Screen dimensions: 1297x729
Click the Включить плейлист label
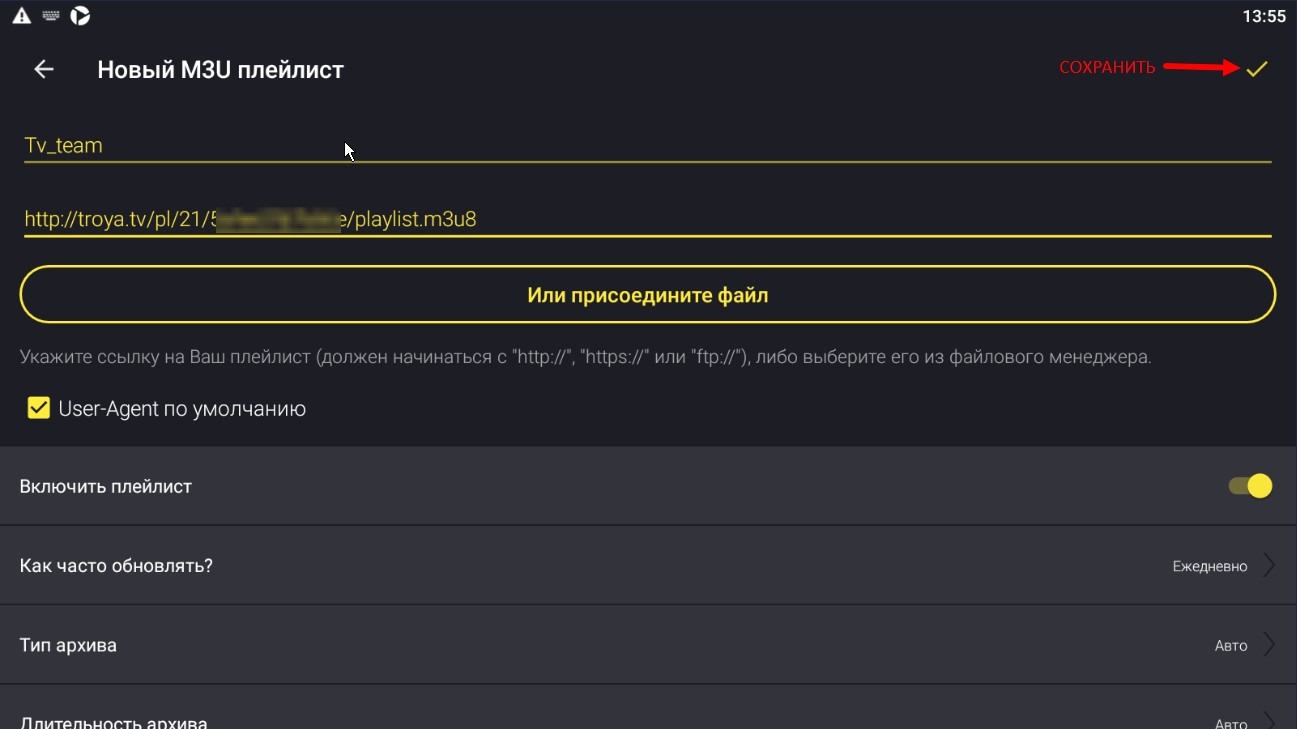tap(105, 487)
